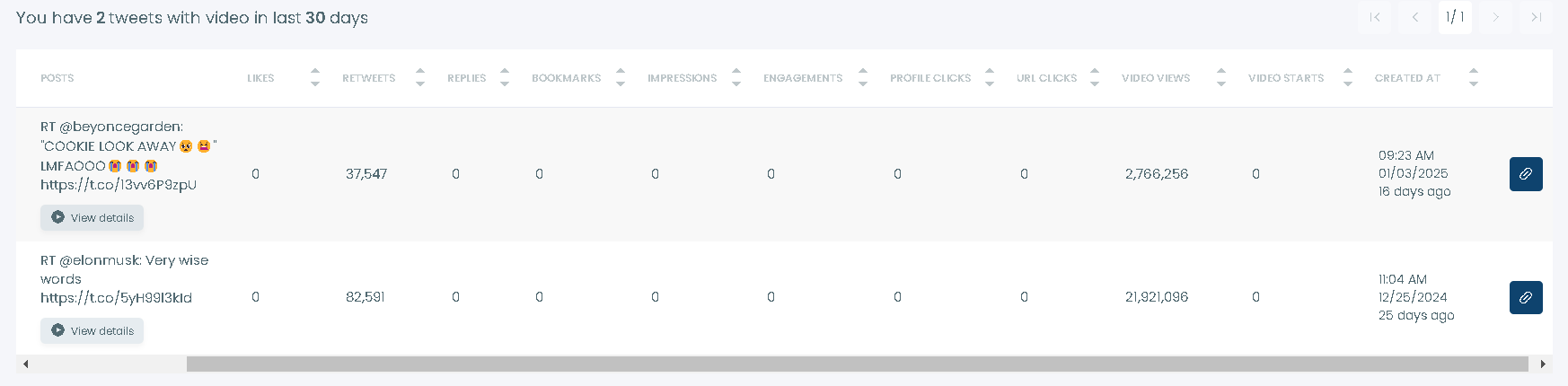Open the link icon for the elonmusk tweet
1568x386 pixels.
tap(1526, 297)
